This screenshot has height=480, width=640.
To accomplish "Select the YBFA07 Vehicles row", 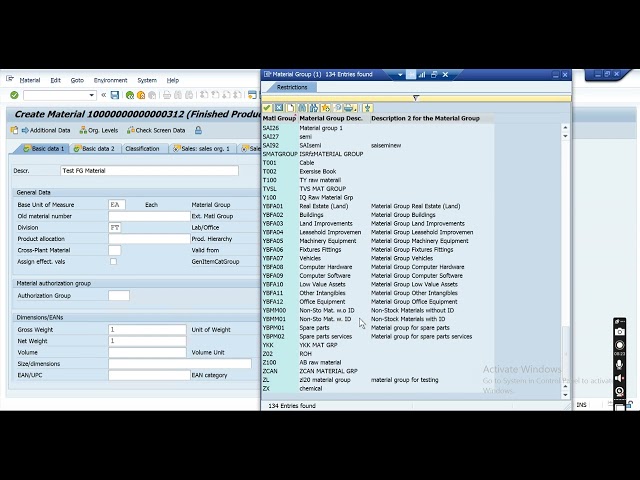I will coord(378,258).
